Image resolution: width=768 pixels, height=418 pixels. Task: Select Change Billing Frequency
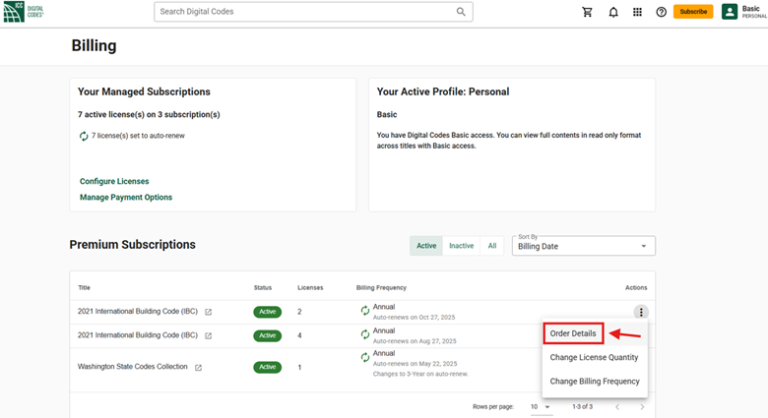tap(595, 381)
